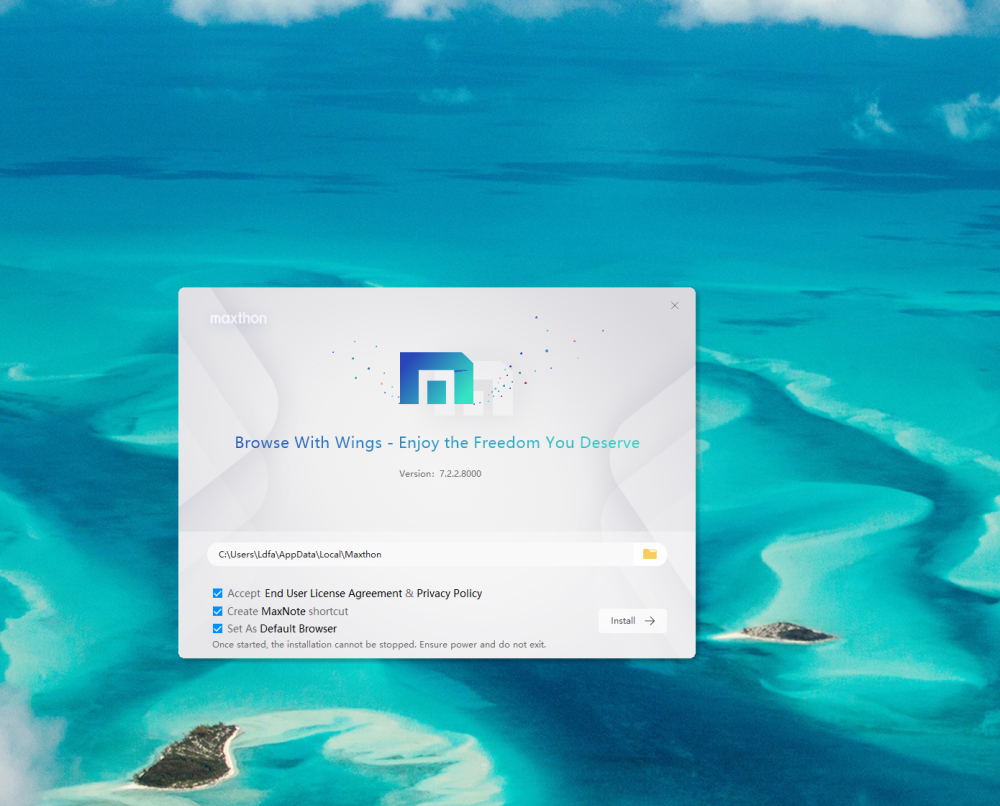Click the Version 7.2.2.8000 text

pyautogui.click(x=440, y=474)
